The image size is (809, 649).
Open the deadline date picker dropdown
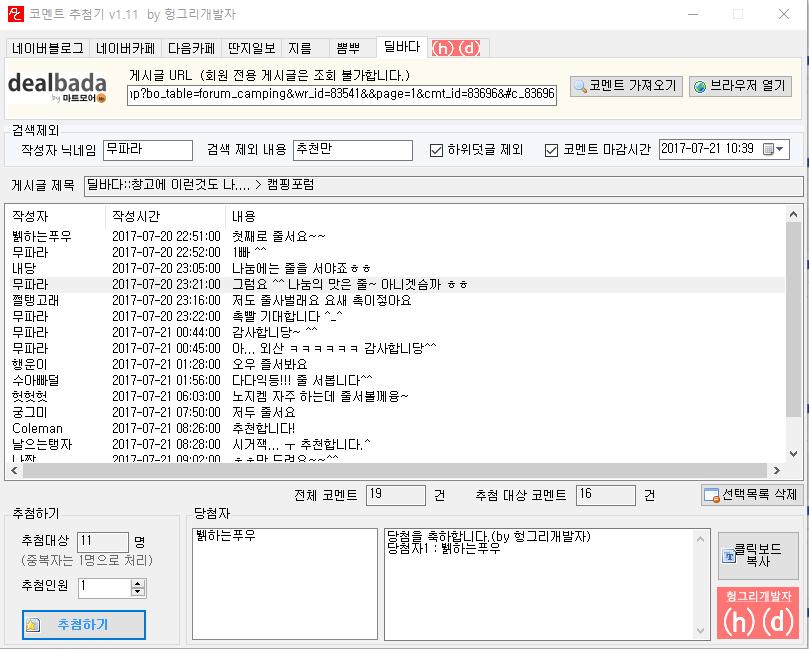(x=776, y=150)
